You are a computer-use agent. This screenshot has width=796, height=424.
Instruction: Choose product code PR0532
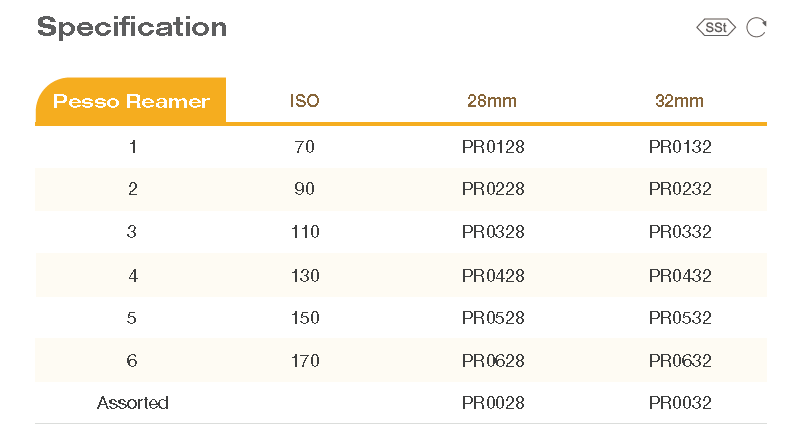pos(680,318)
